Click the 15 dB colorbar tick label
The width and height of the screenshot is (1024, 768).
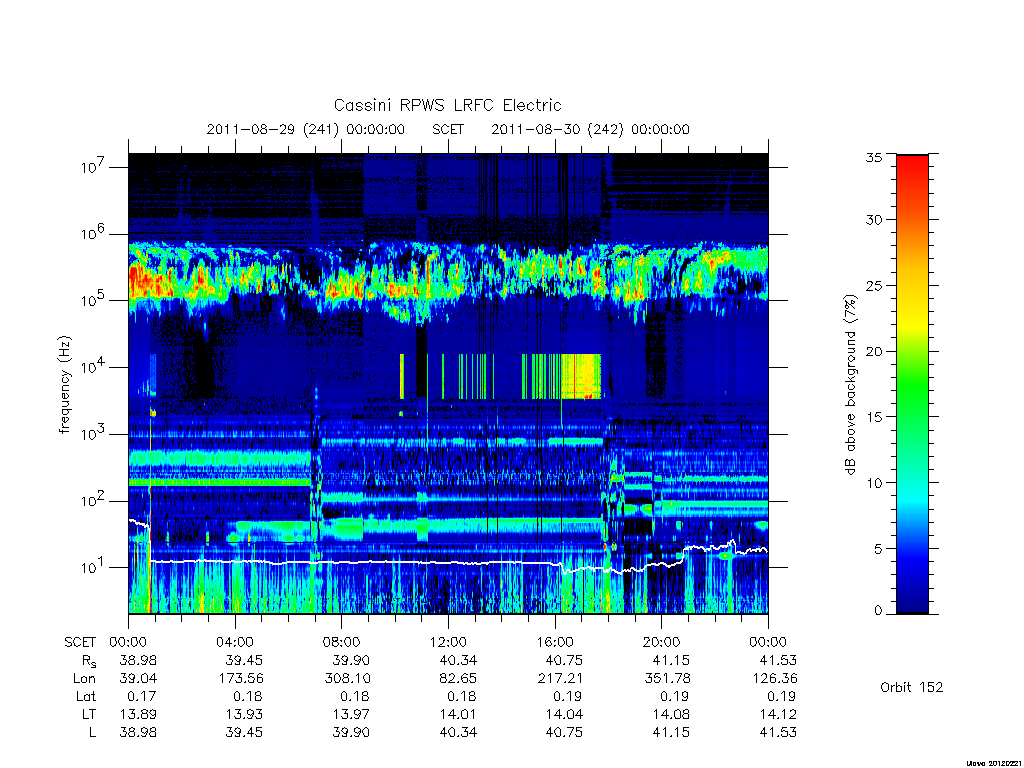[873, 417]
